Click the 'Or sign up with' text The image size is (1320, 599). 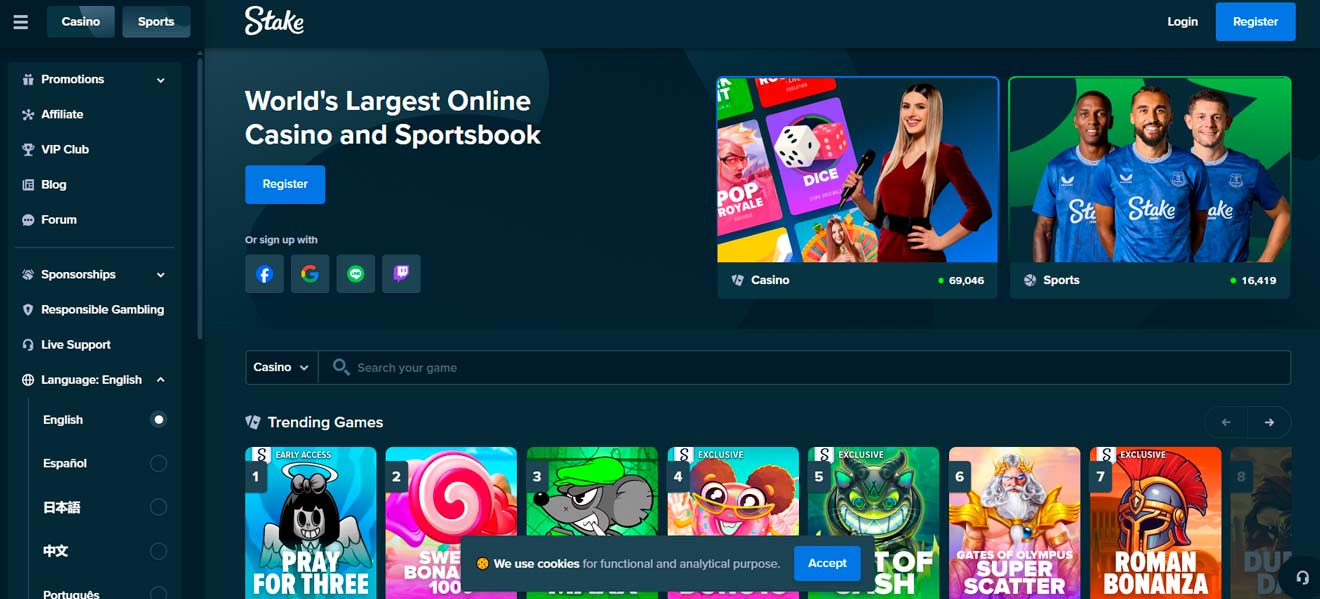pyautogui.click(x=281, y=240)
